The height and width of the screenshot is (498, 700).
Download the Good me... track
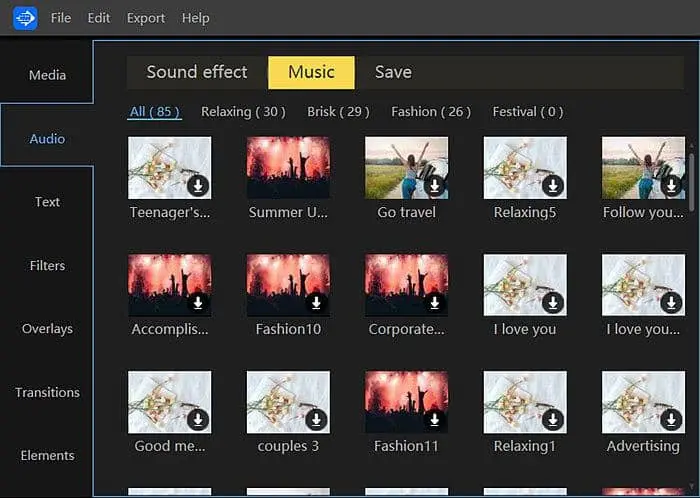(x=198, y=420)
